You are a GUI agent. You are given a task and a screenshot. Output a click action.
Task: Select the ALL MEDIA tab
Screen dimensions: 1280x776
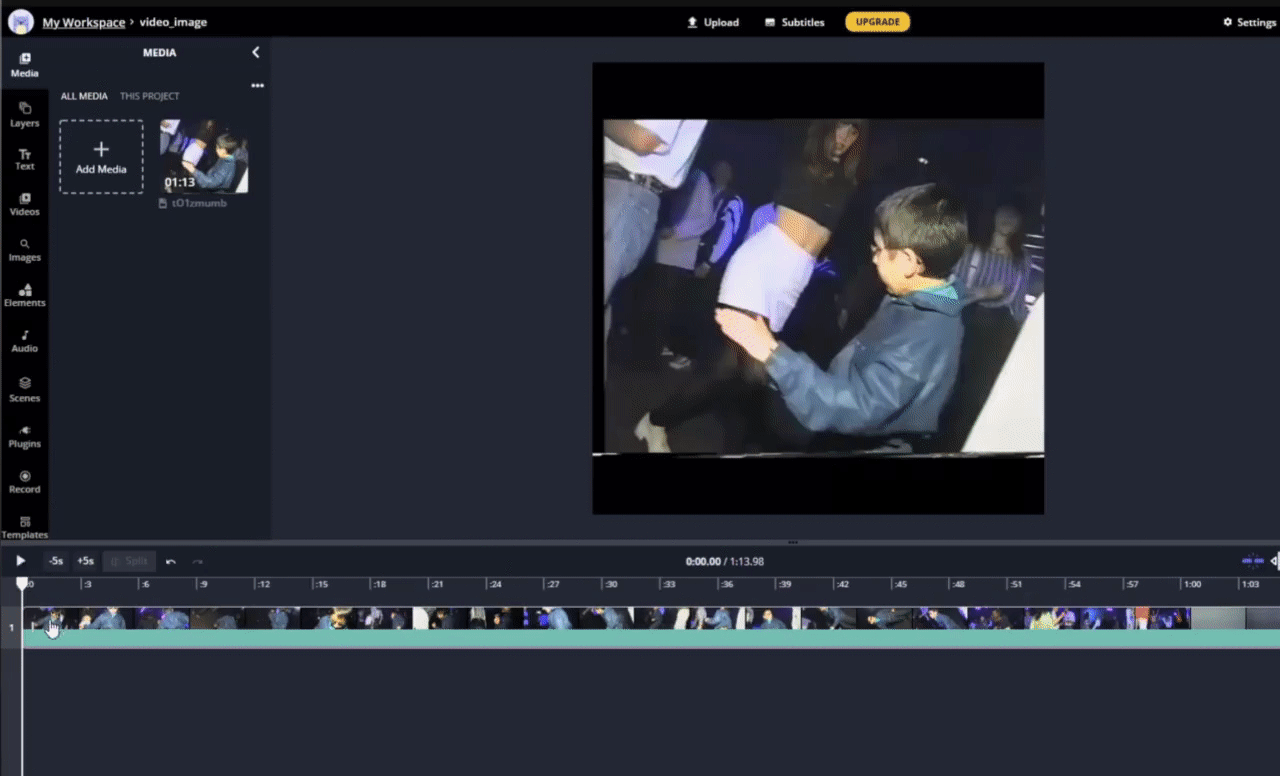(84, 96)
